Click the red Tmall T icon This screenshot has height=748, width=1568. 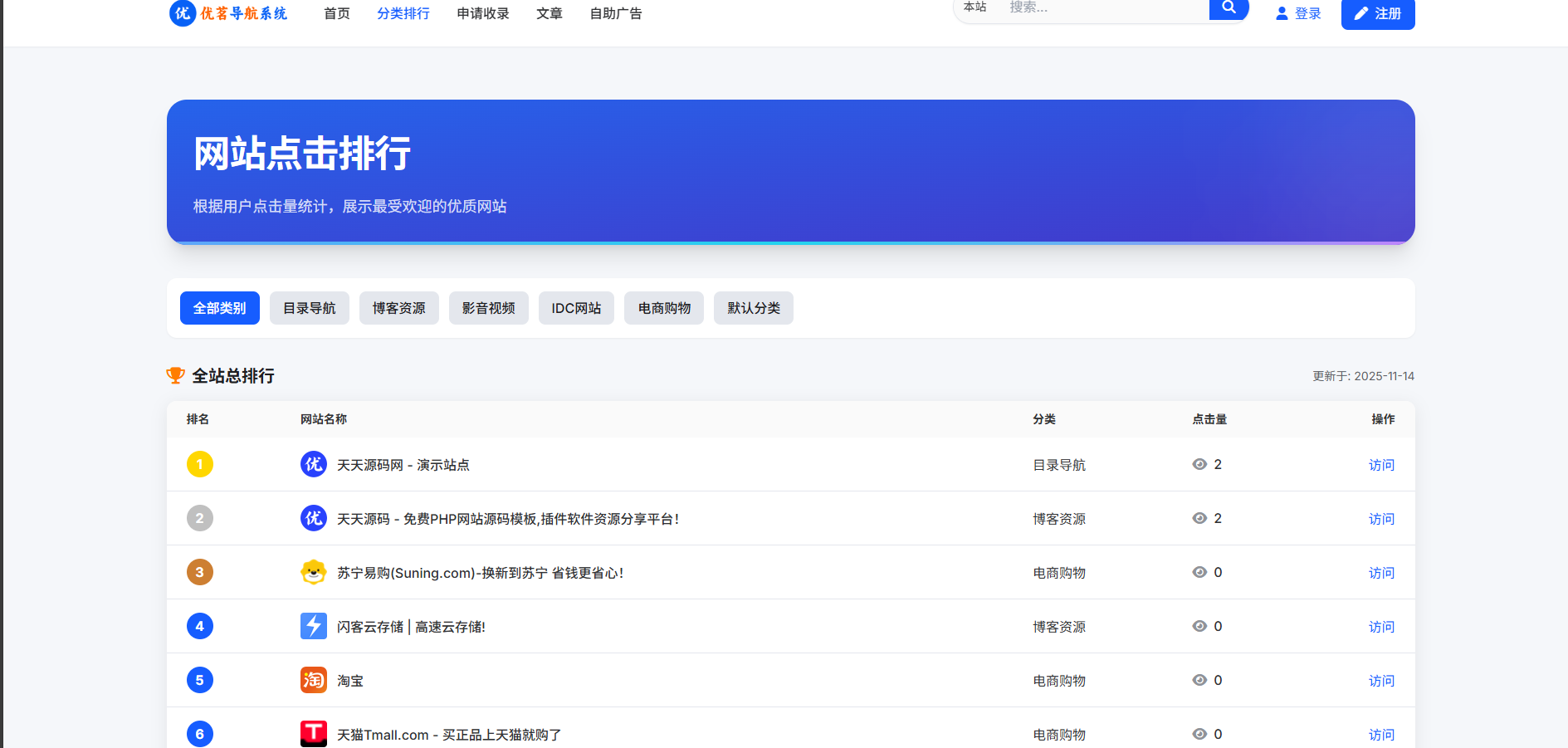coord(313,734)
